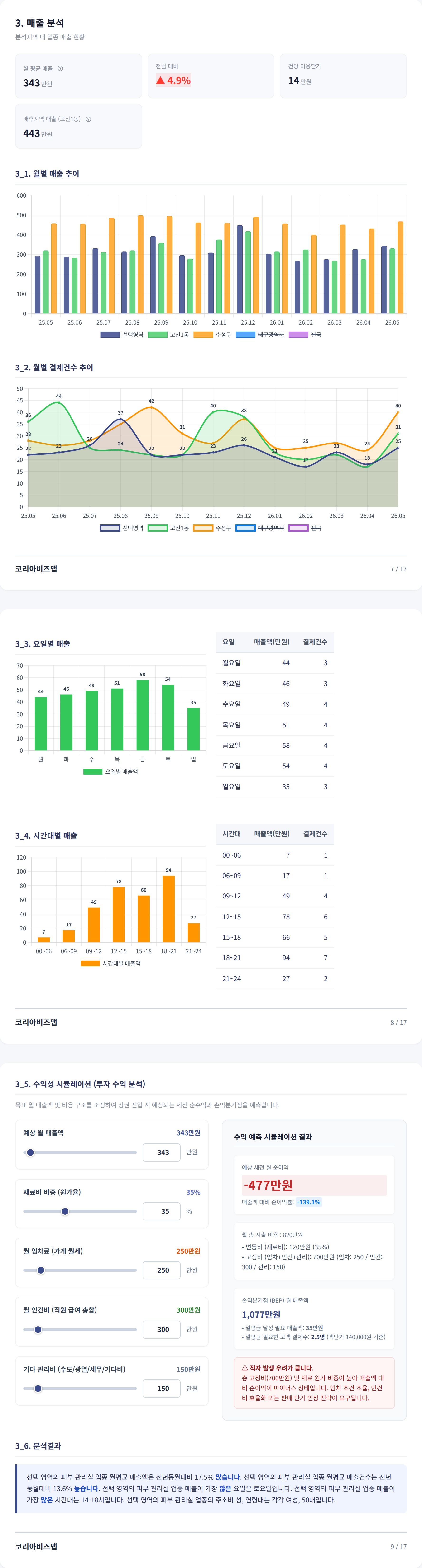The image size is (422, 1568).
Task: Click the 금요일 row label
Action: pos(231,745)
